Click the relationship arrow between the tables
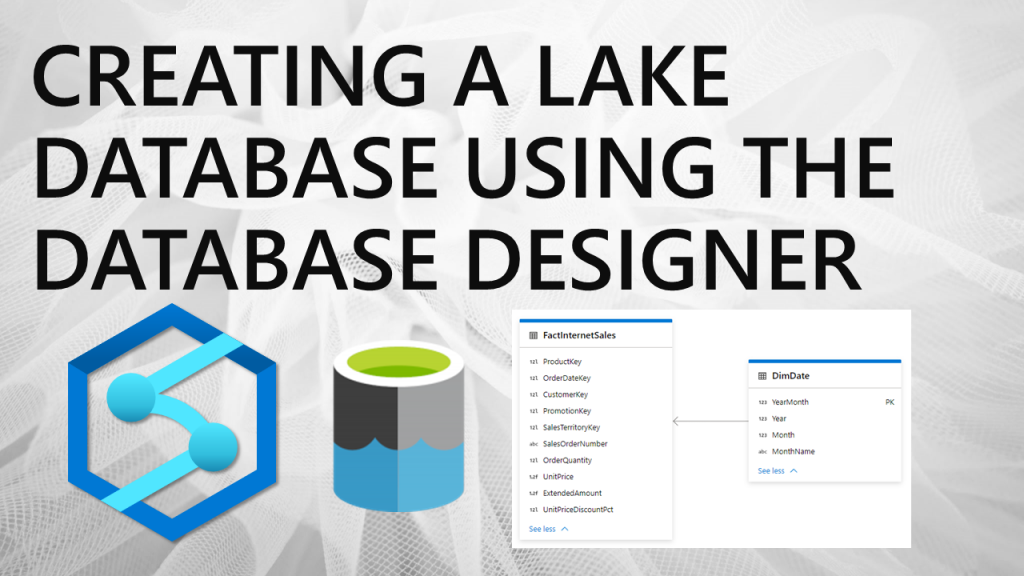Image resolution: width=1024 pixels, height=576 pixels. (x=711, y=420)
